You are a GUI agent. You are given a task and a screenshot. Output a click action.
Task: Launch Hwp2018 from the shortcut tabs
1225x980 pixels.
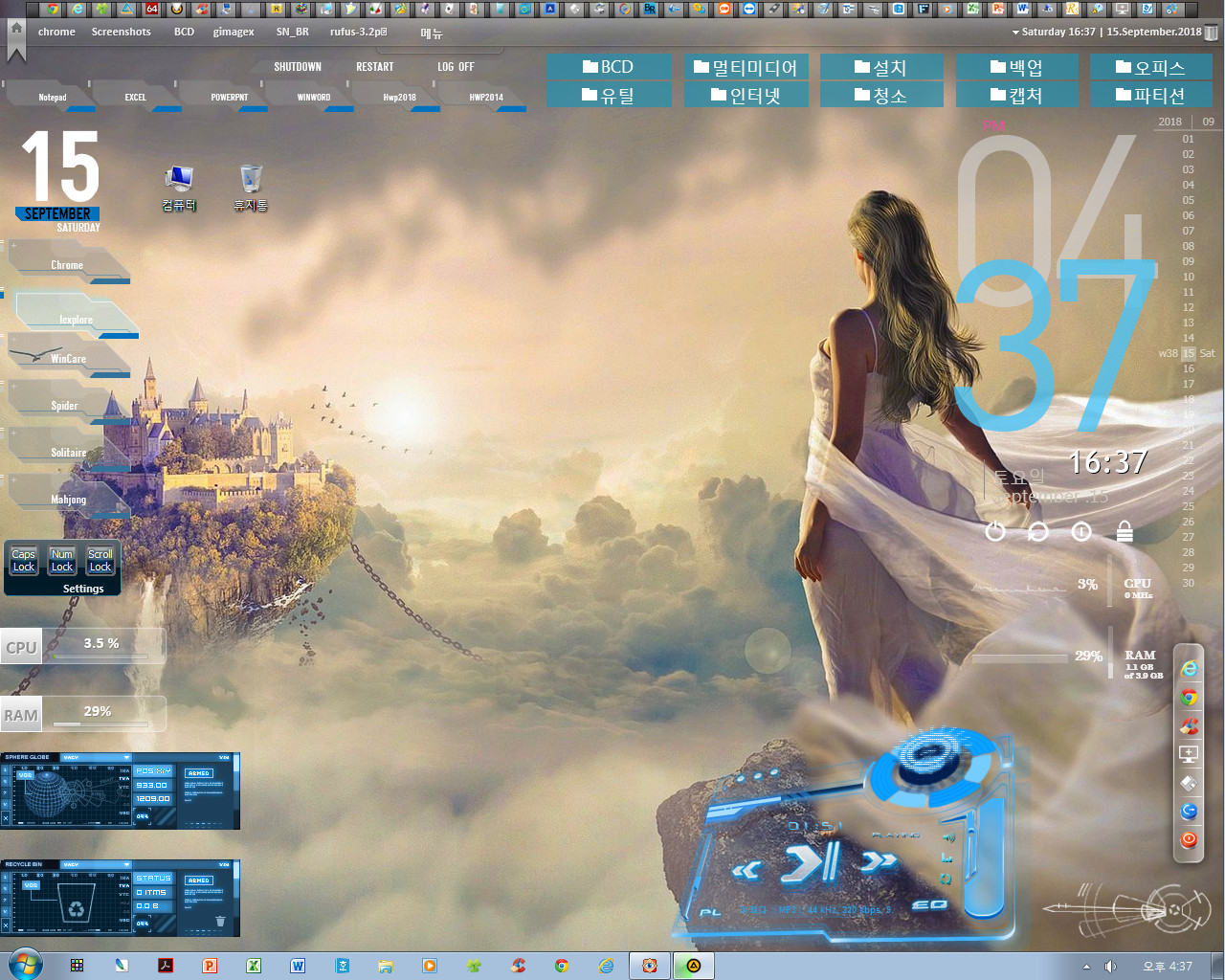pyautogui.click(x=399, y=97)
